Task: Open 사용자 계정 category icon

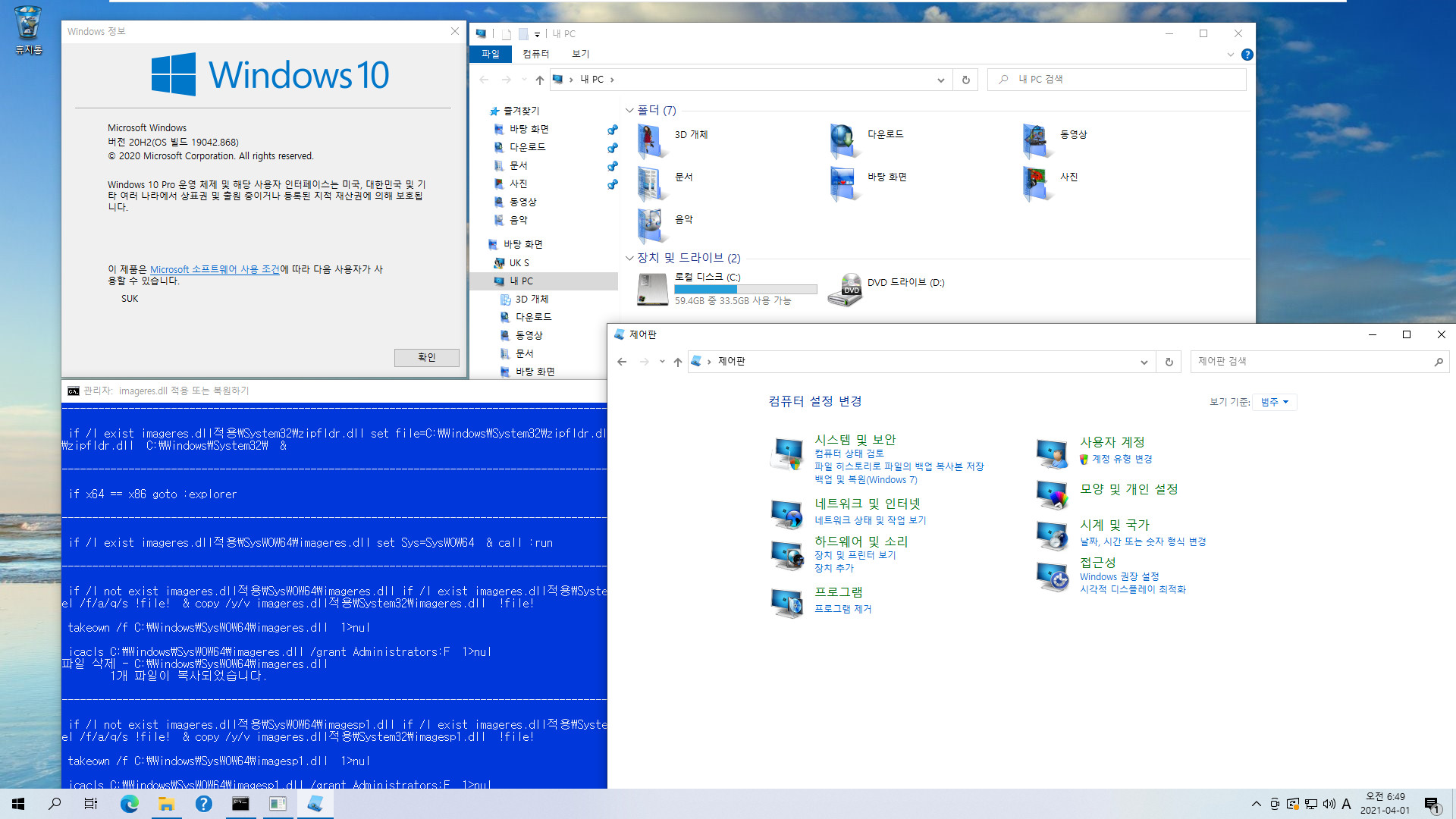Action: pyautogui.click(x=1053, y=453)
